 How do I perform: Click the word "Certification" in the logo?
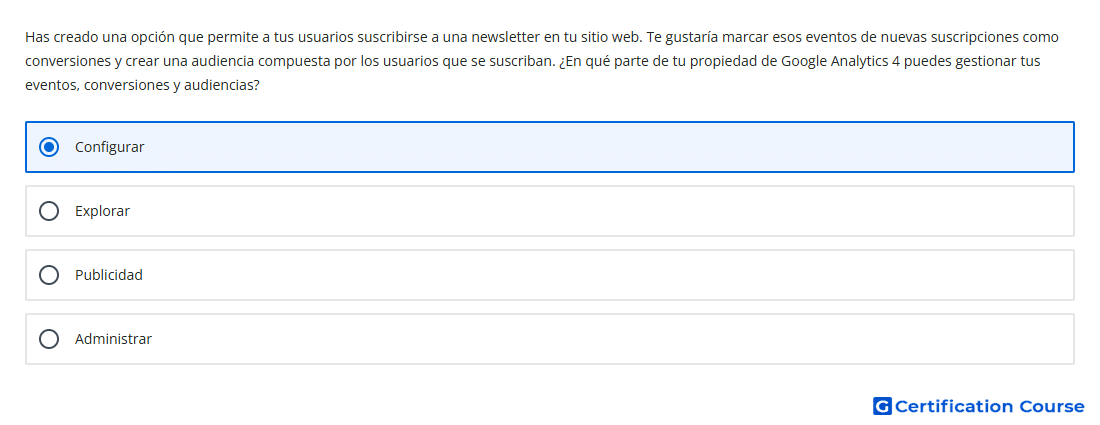pos(954,406)
